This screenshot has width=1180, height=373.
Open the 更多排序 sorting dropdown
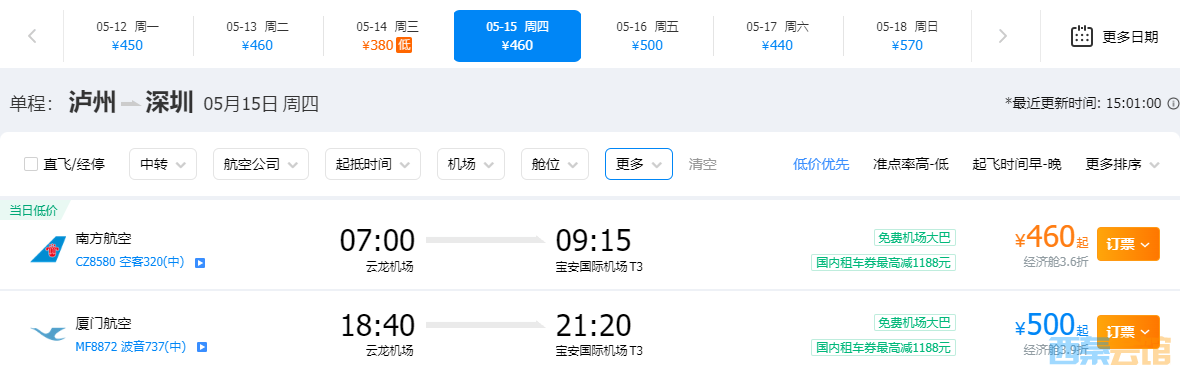tap(1124, 164)
